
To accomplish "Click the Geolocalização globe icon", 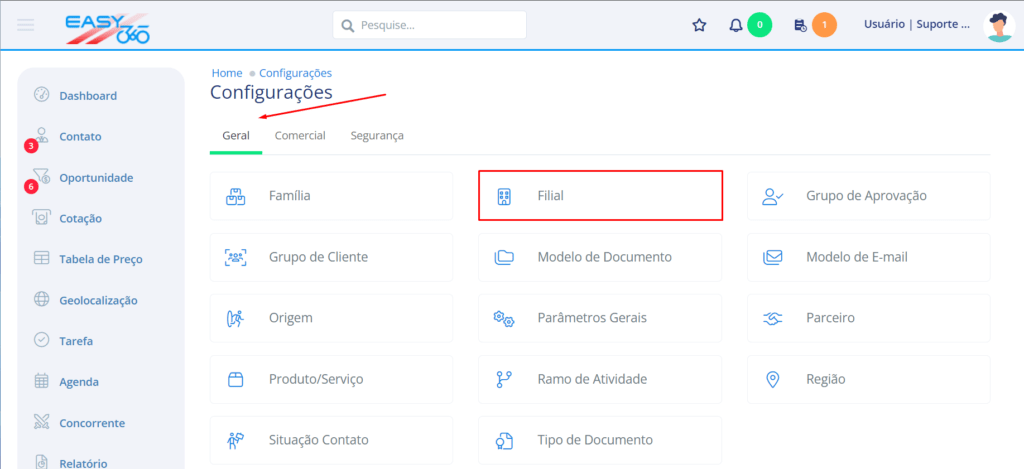I will (x=41, y=299).
